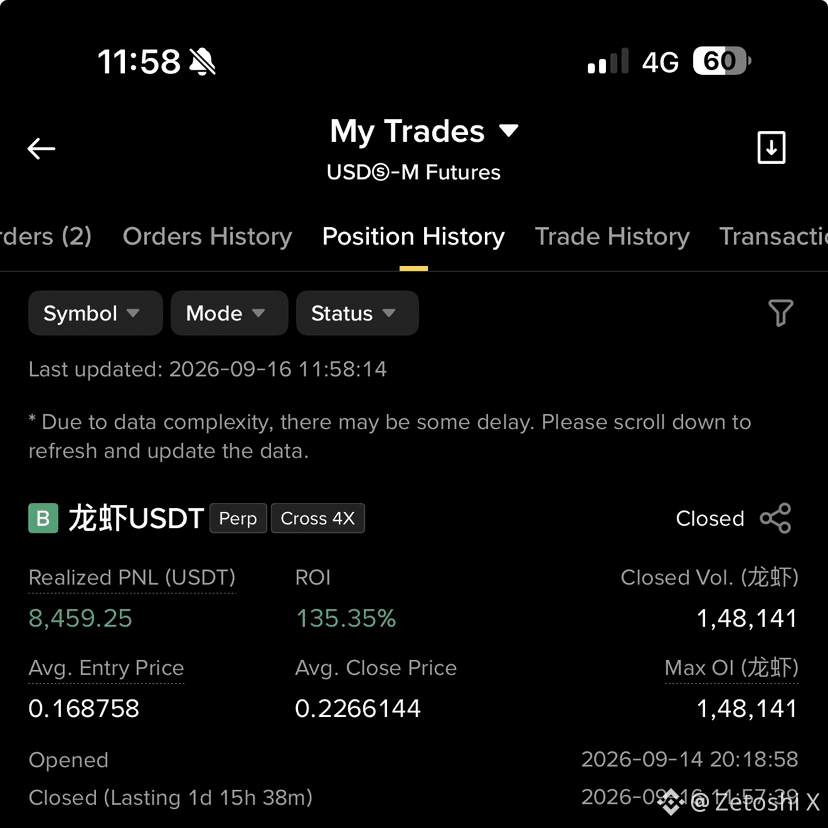Open the Mode filter dropdown
Image resolution: width=828 pixels, height=828 pixels.
coord(229,313)
